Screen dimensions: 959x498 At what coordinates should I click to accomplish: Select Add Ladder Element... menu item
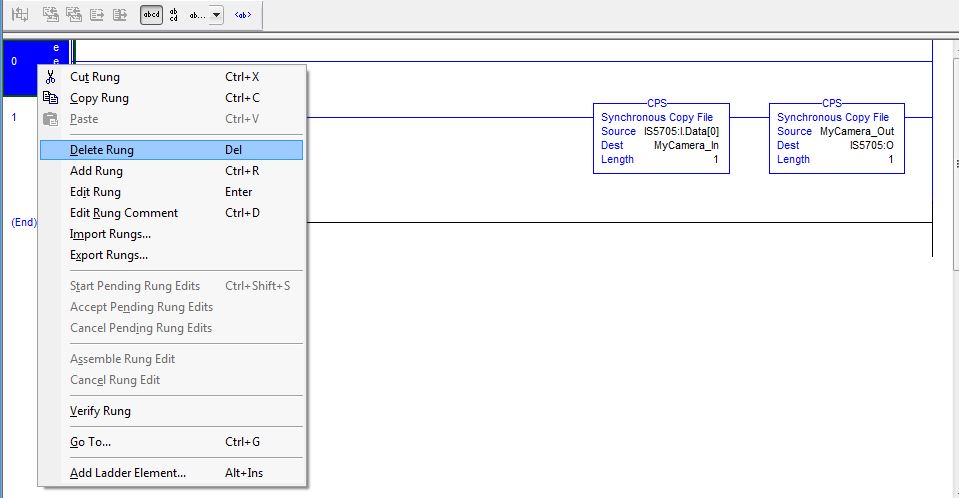128,473
